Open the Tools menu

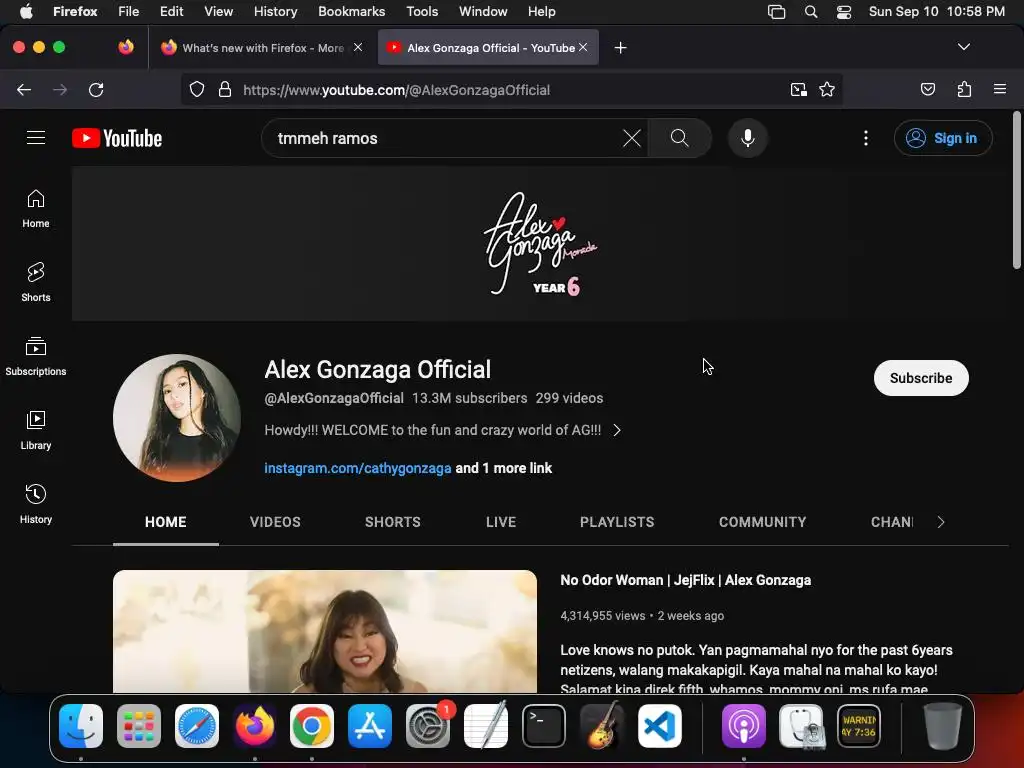[422, 12]
